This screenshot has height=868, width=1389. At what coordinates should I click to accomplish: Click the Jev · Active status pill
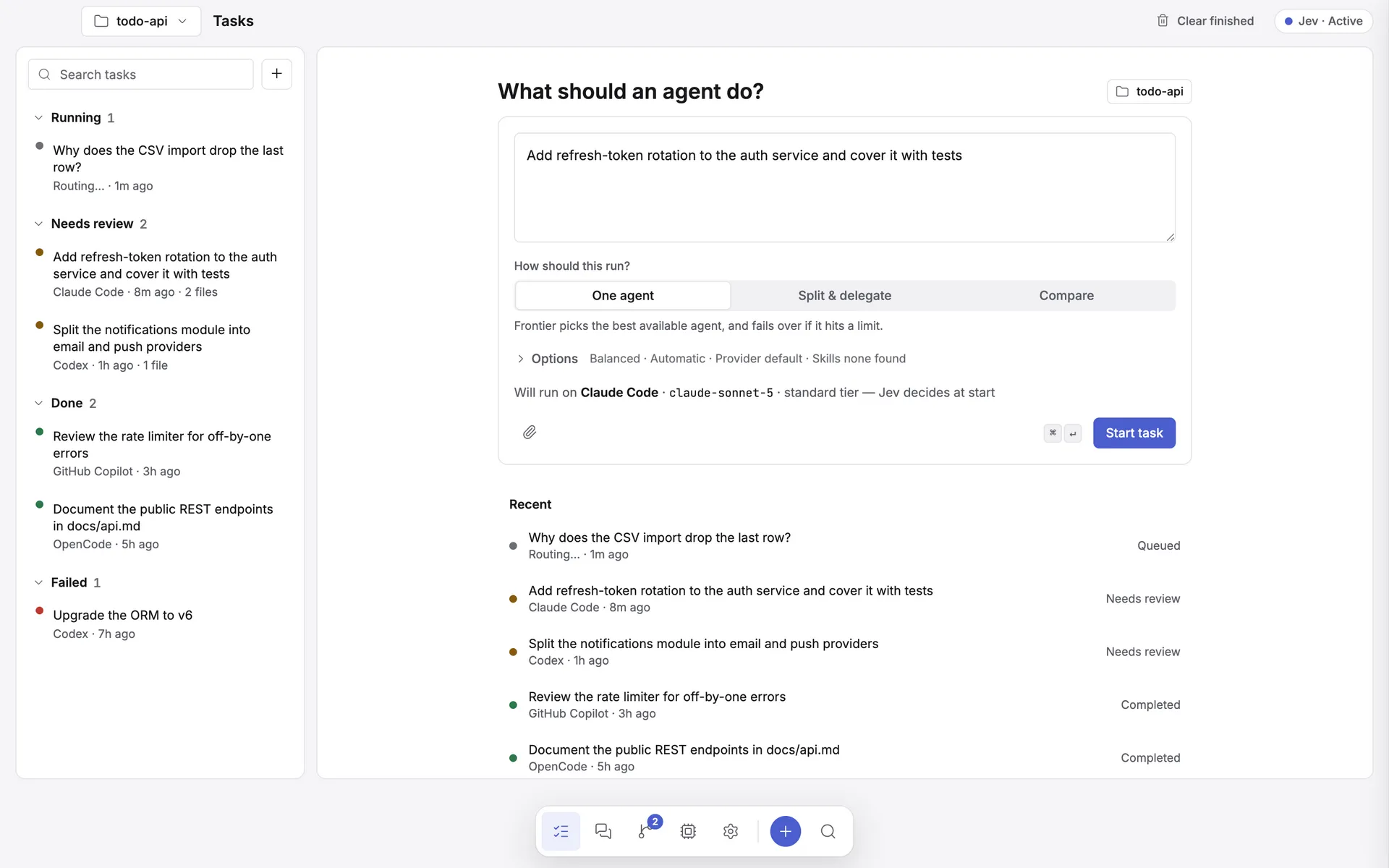(1323, 21)
